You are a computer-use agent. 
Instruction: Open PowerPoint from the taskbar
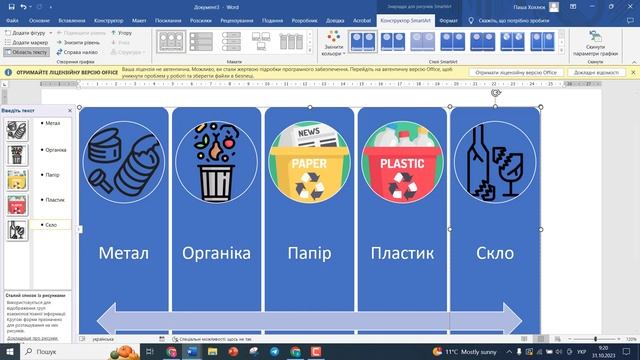(x=233, y=351)
